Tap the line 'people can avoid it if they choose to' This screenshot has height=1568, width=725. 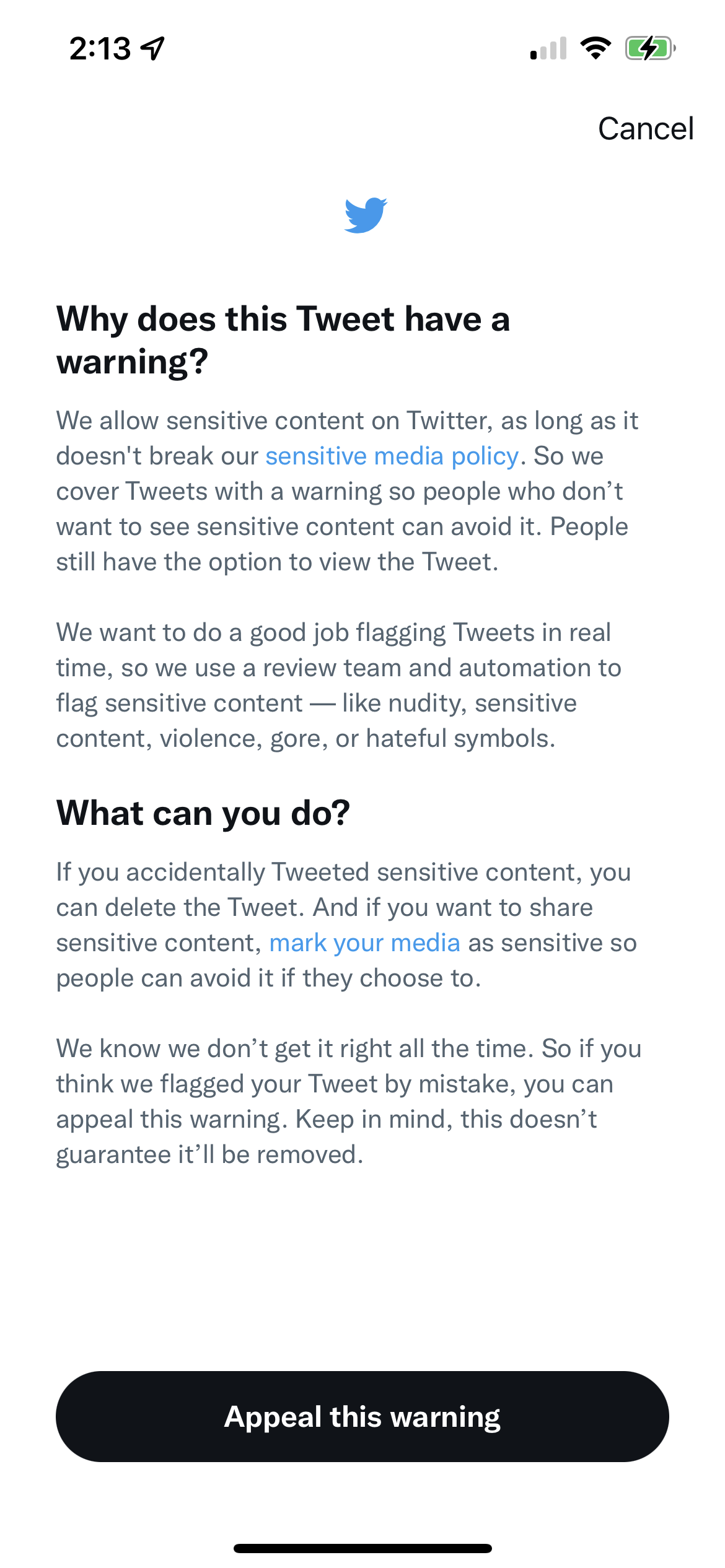pos(268,978)
